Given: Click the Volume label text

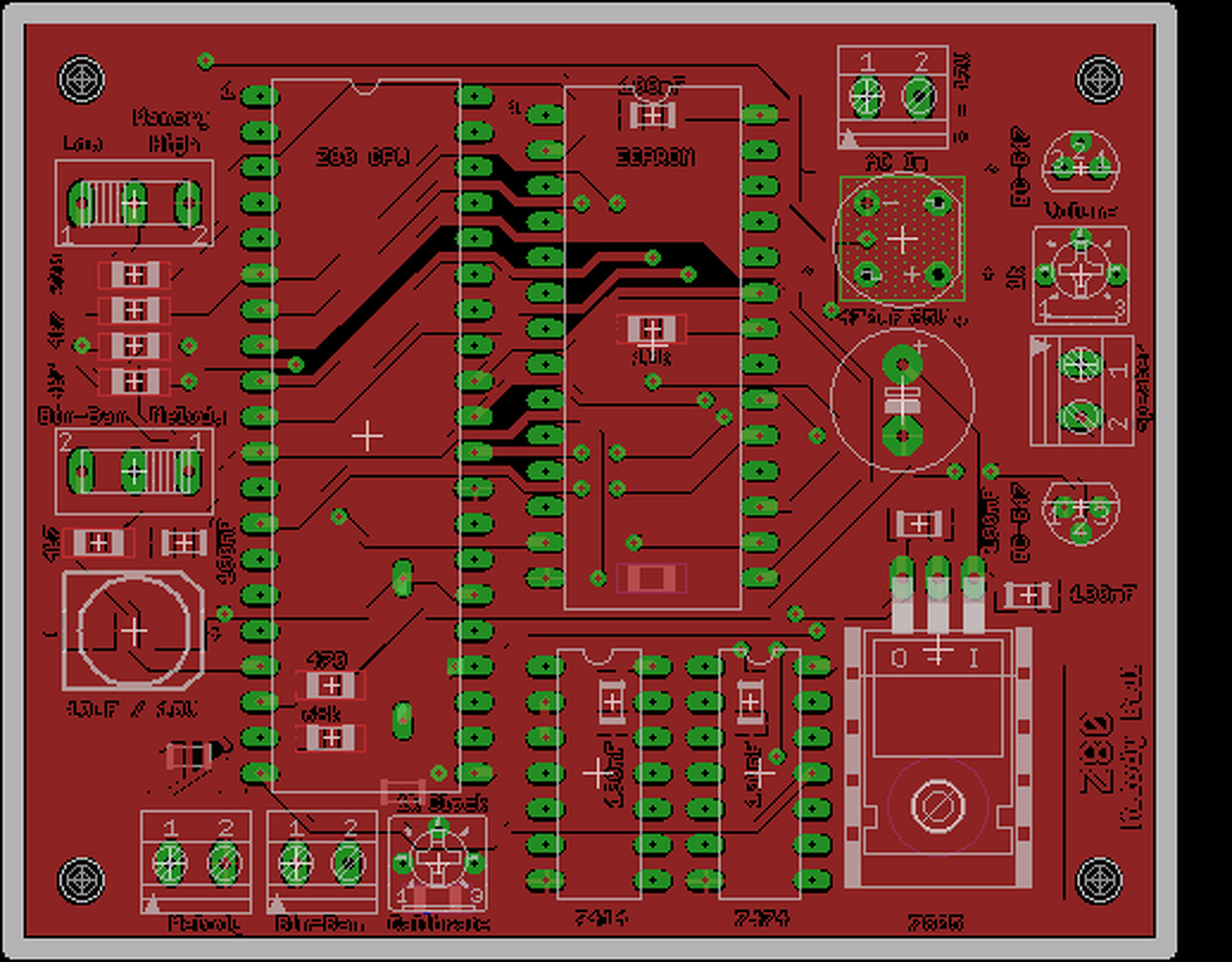Looking at the screenshot, I should point(1081,211).
